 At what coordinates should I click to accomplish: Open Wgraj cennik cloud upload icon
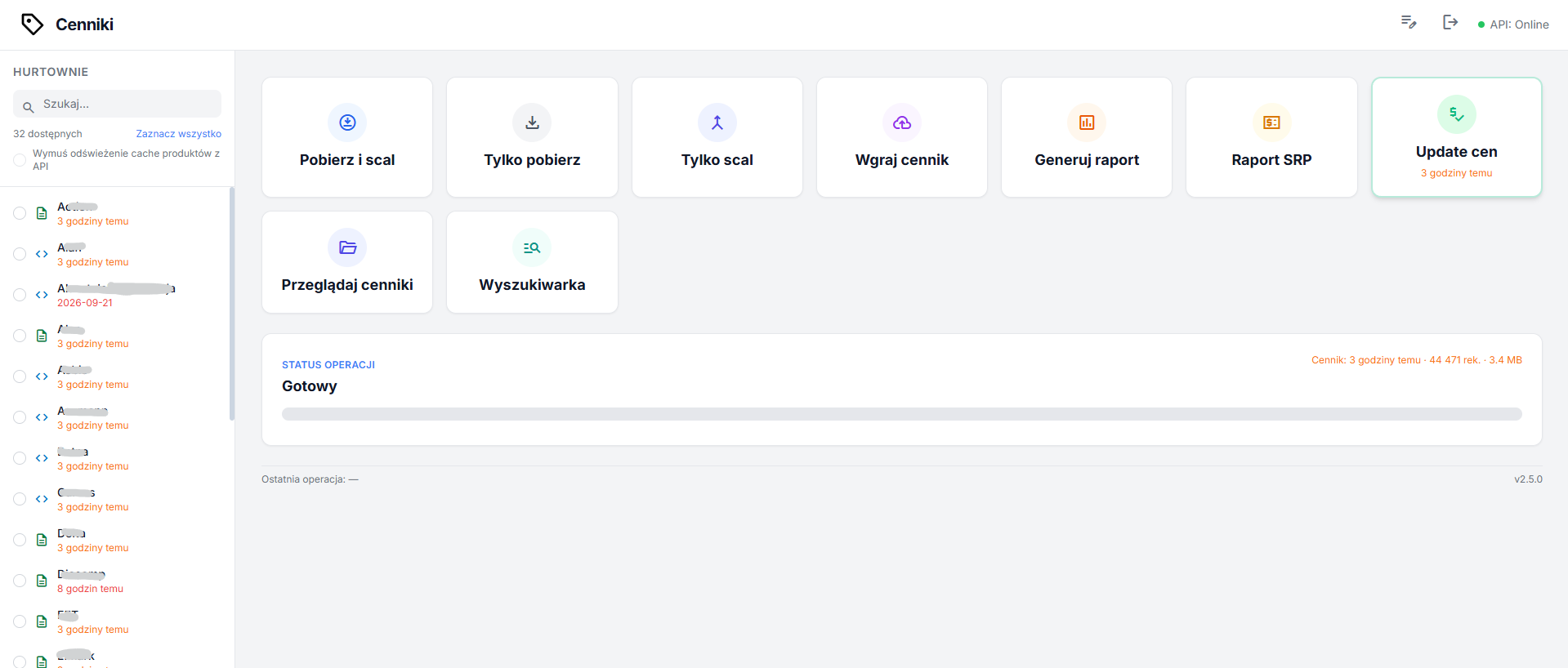pyautogui.click(x=902, y=122)
